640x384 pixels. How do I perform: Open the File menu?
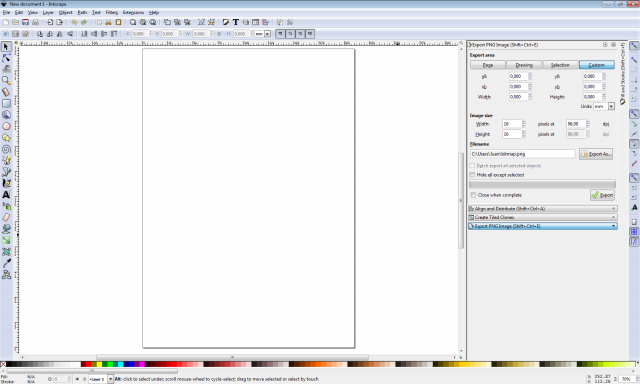[6, 13]
